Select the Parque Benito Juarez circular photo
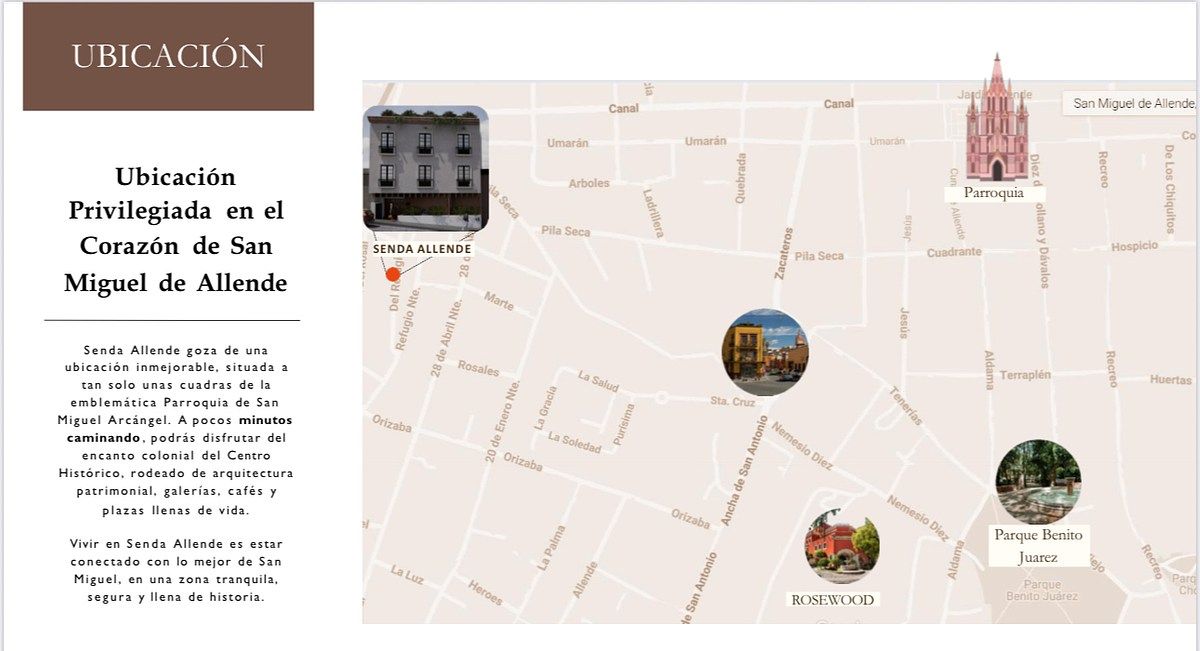 [x=1038, y=481]
